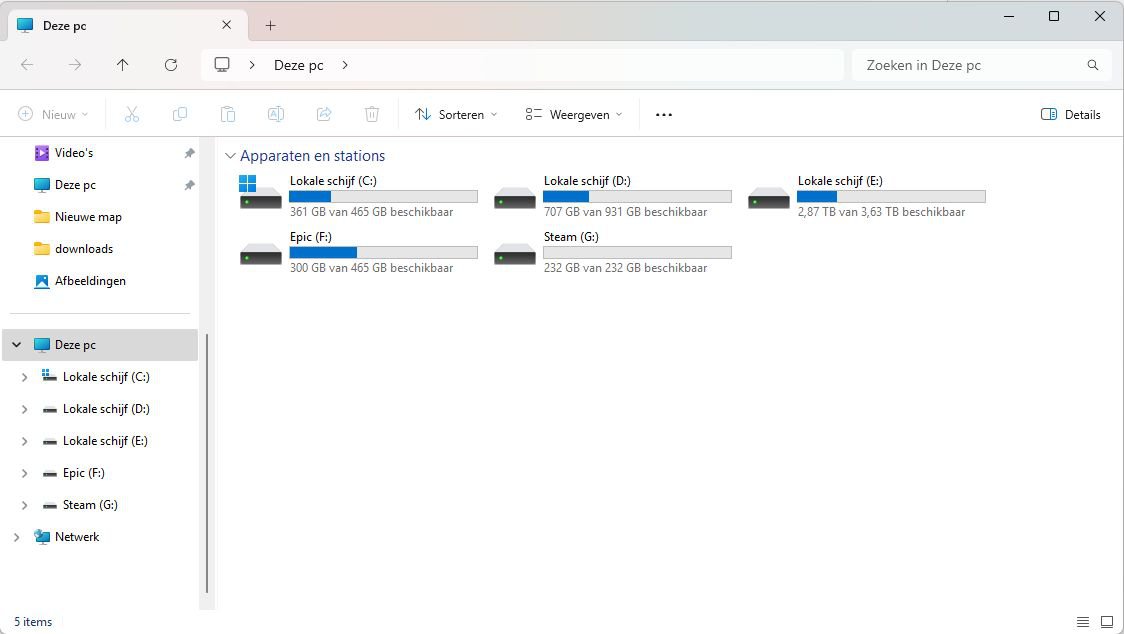This screenshot has width=1124, height=634.
Task: Open the three-dots more options menu
Action: [664, 115]
